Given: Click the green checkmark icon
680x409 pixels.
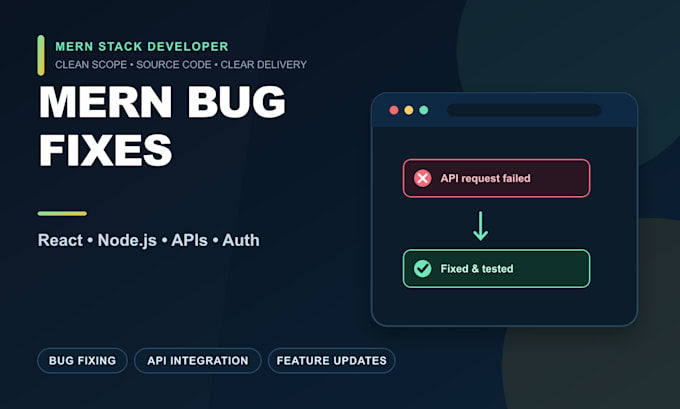Looking at the screenshot, I should point(422,268).
